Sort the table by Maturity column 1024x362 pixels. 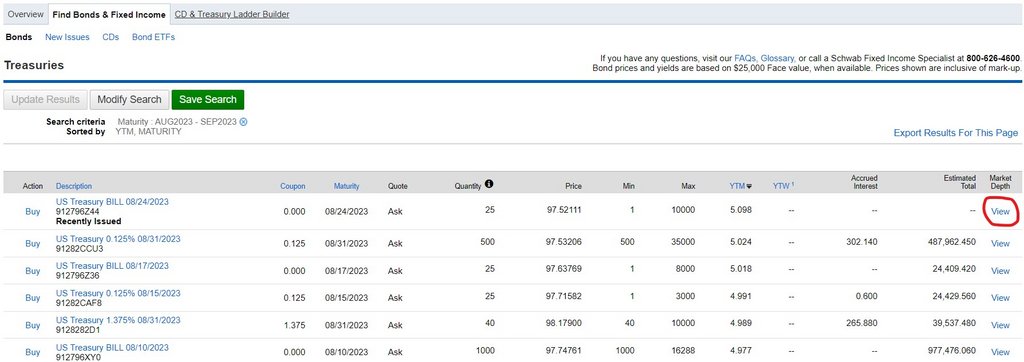click(347, 186)
